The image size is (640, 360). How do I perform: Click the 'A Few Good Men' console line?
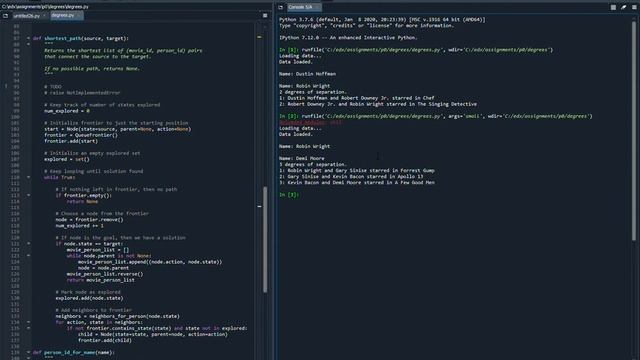[357, 182]
